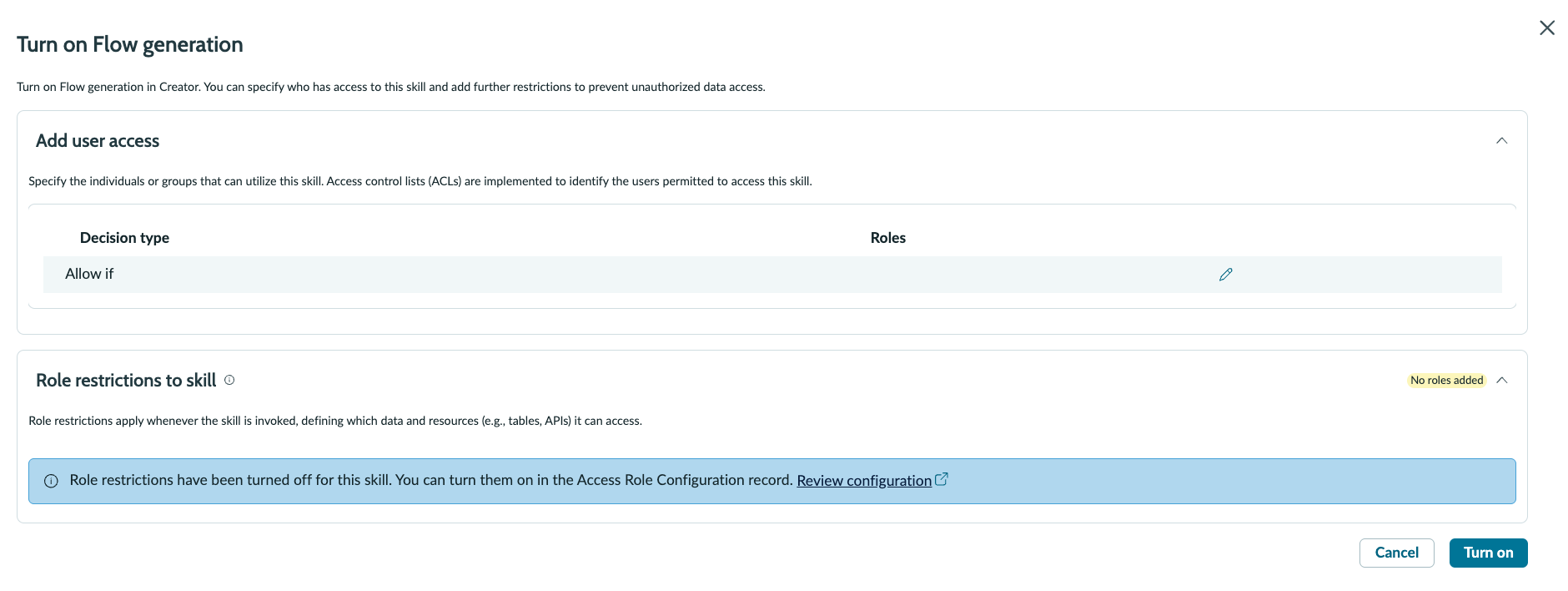Click the Roles column header

[x=887, y=238]
